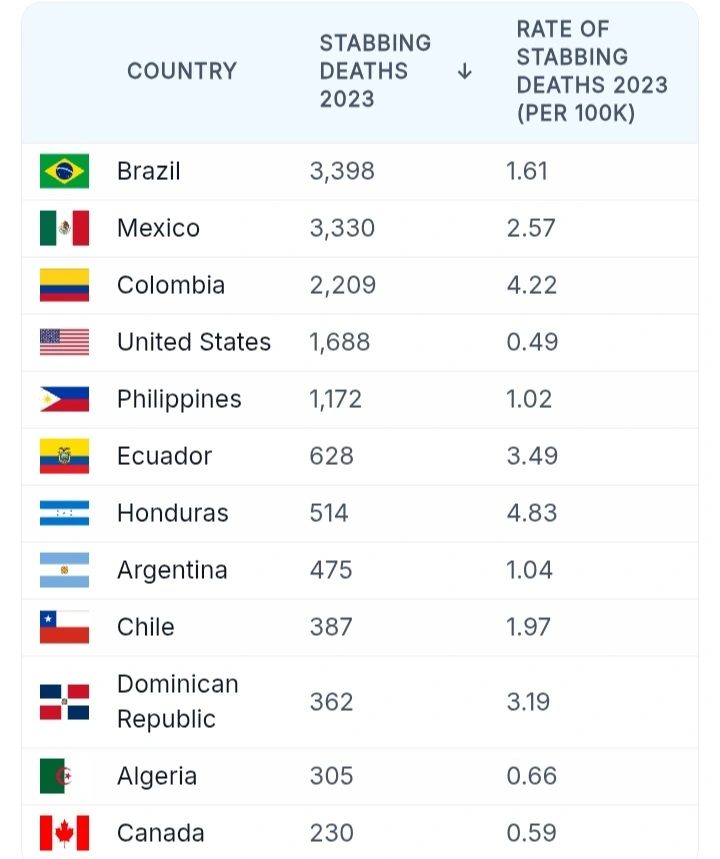
Task: Click the Honduras flag icon
Action: point(64,513)
